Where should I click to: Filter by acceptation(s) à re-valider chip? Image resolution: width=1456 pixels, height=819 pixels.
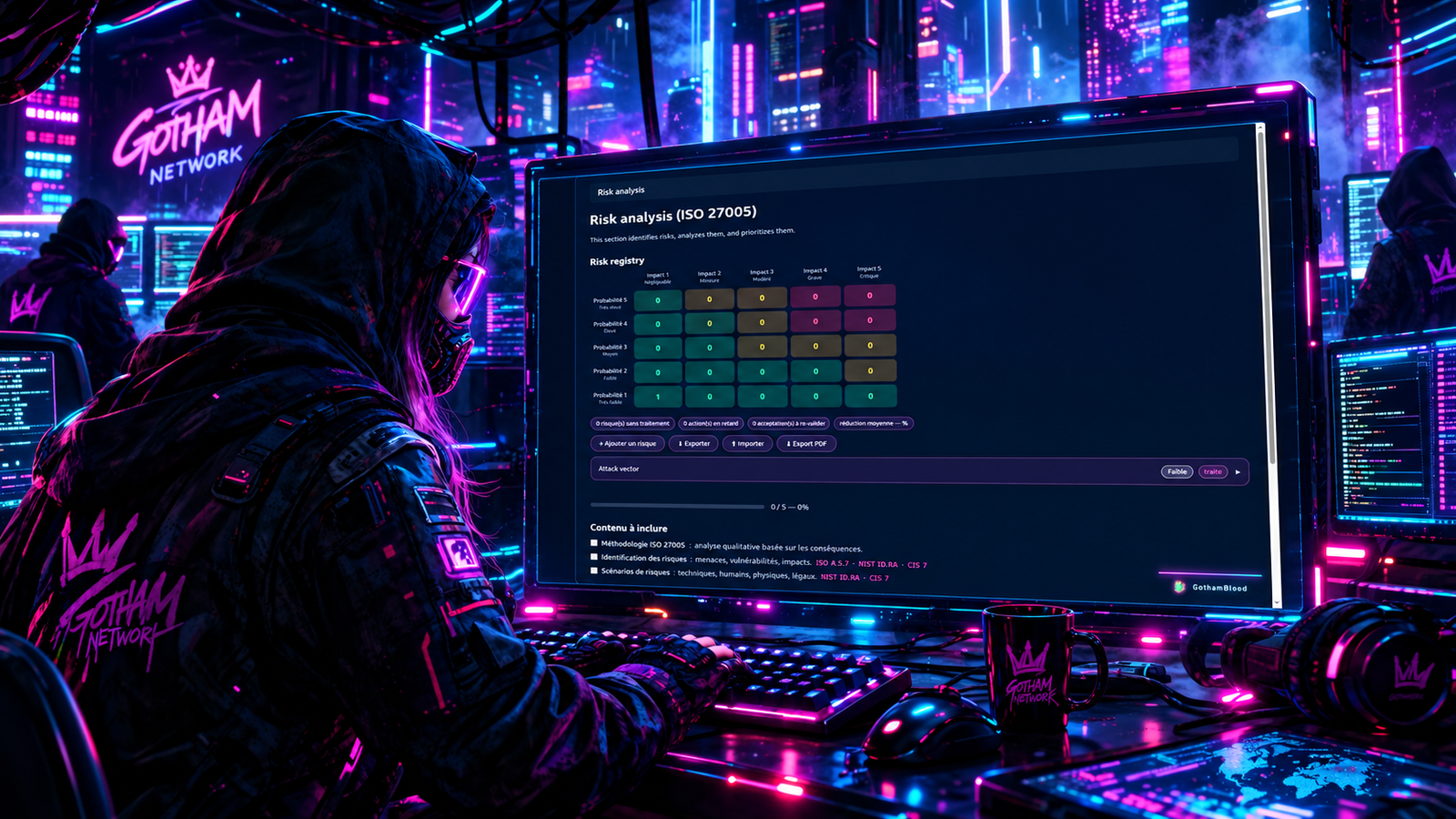[789, 422]
